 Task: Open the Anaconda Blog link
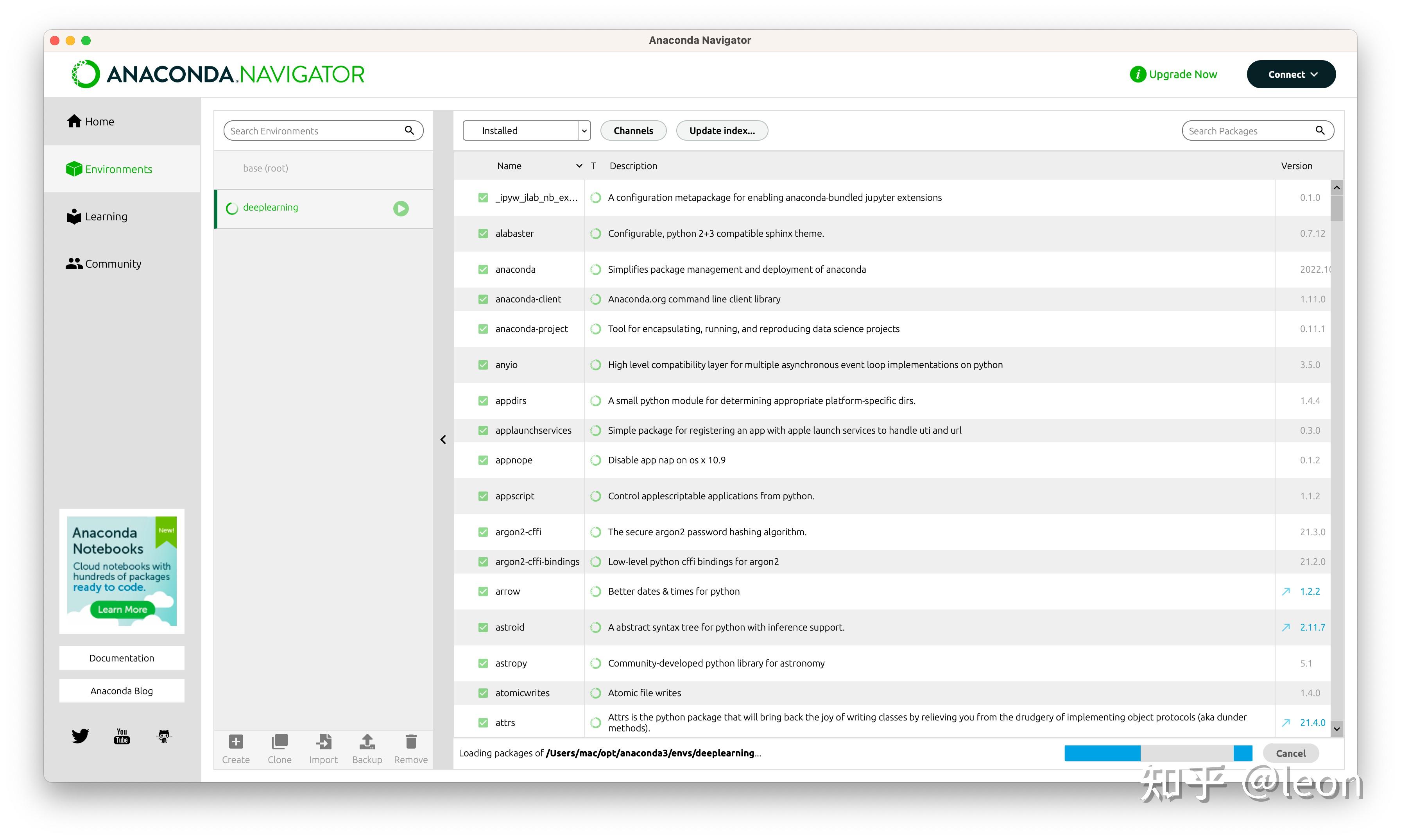[x=122, y=691]
